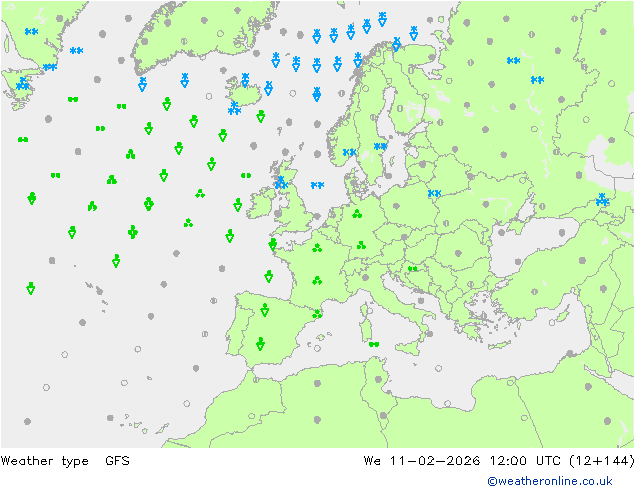Click the snow symbol over southern Norway
Screen dimensions: 634x490
(x=349, y=152)
